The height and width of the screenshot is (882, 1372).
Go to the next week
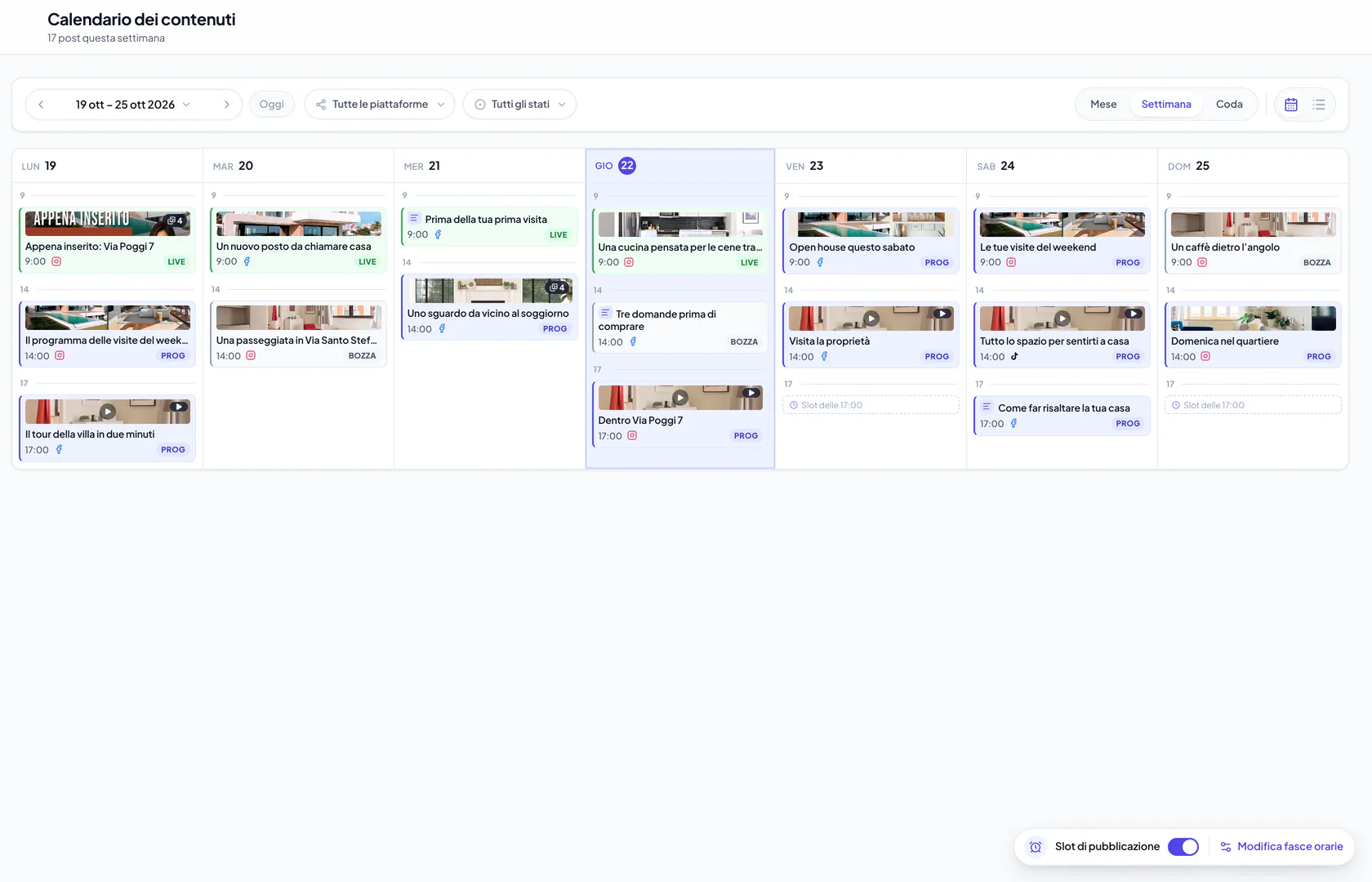227,105
